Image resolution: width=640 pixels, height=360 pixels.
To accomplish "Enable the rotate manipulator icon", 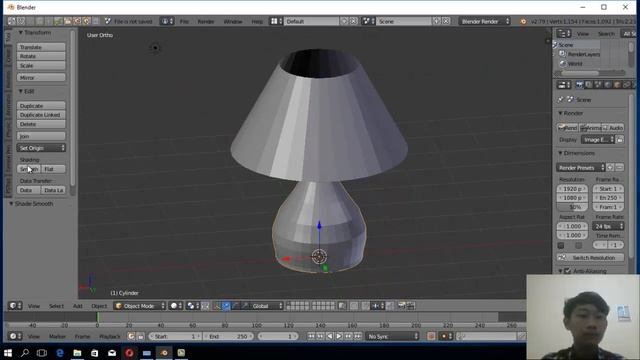I will 235,306.
